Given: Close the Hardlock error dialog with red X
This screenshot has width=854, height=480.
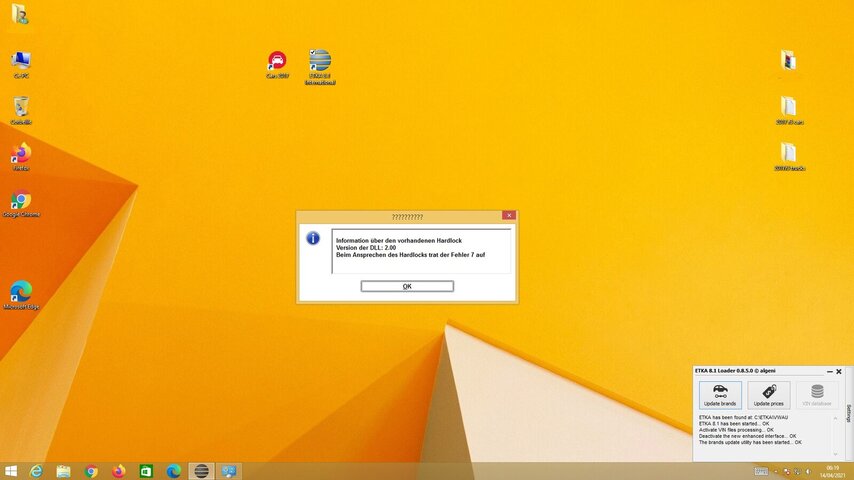Looking at the screenshot, I should [509, 215].
